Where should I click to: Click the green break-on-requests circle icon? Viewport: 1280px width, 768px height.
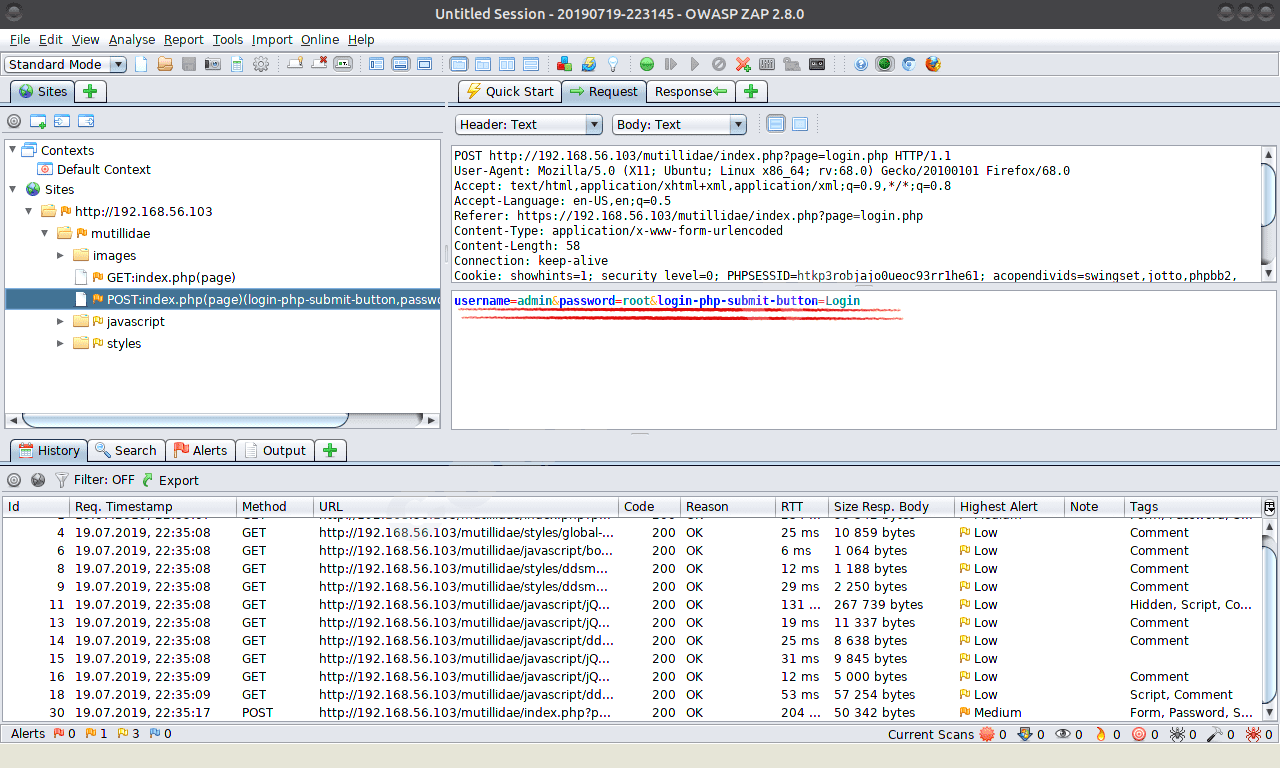(x=647, y=64)
